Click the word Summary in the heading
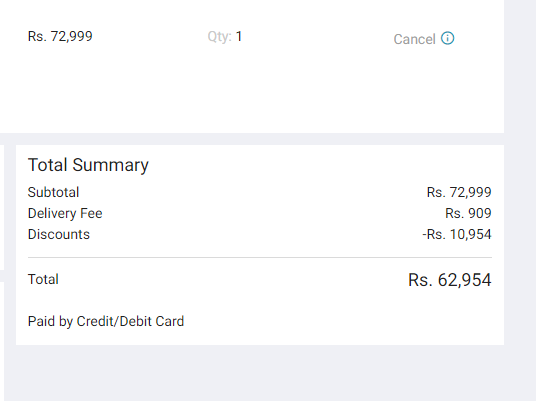536x401 pixels. 111,165
